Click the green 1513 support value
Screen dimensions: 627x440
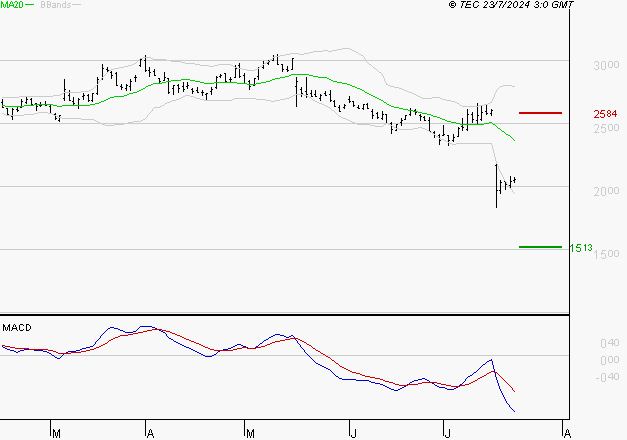pyautogui.click(x=581, y=248)
